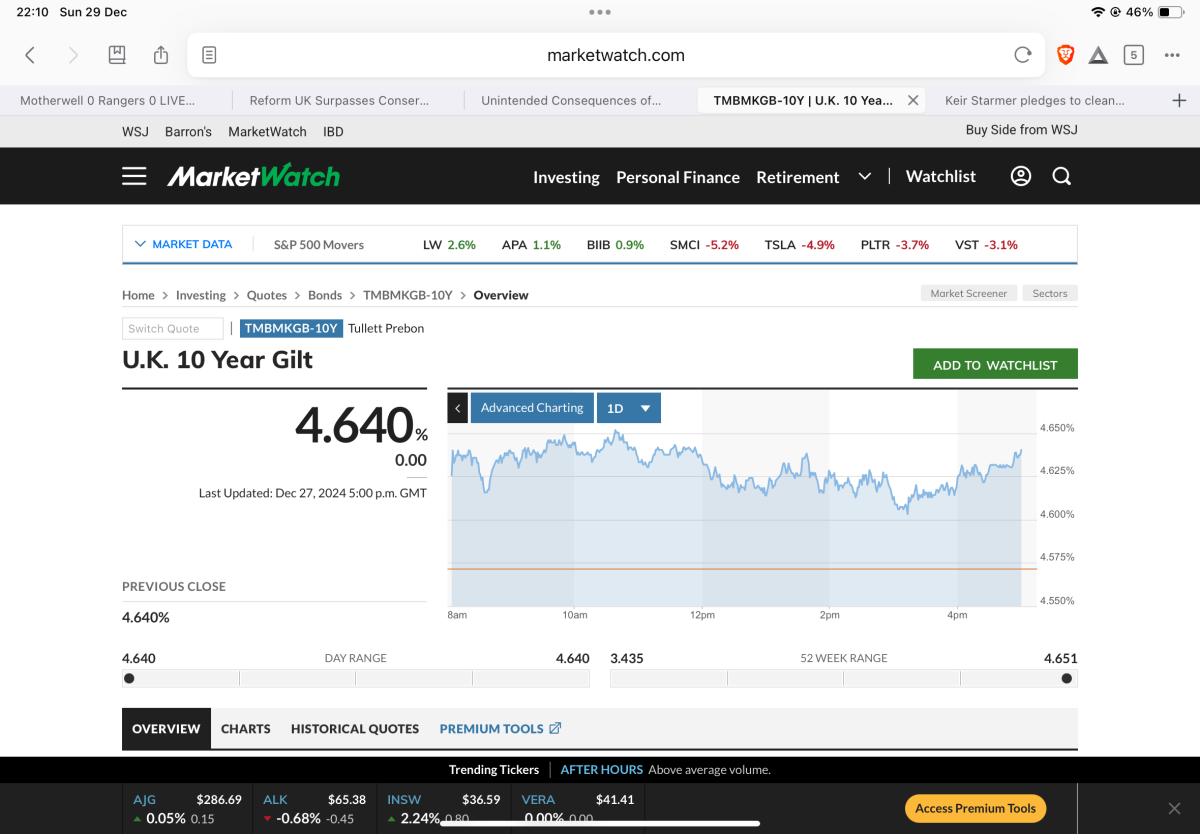Show open tabs count button
The width and height of the screenshot is (1200, 834).
tap(1133, 55)
